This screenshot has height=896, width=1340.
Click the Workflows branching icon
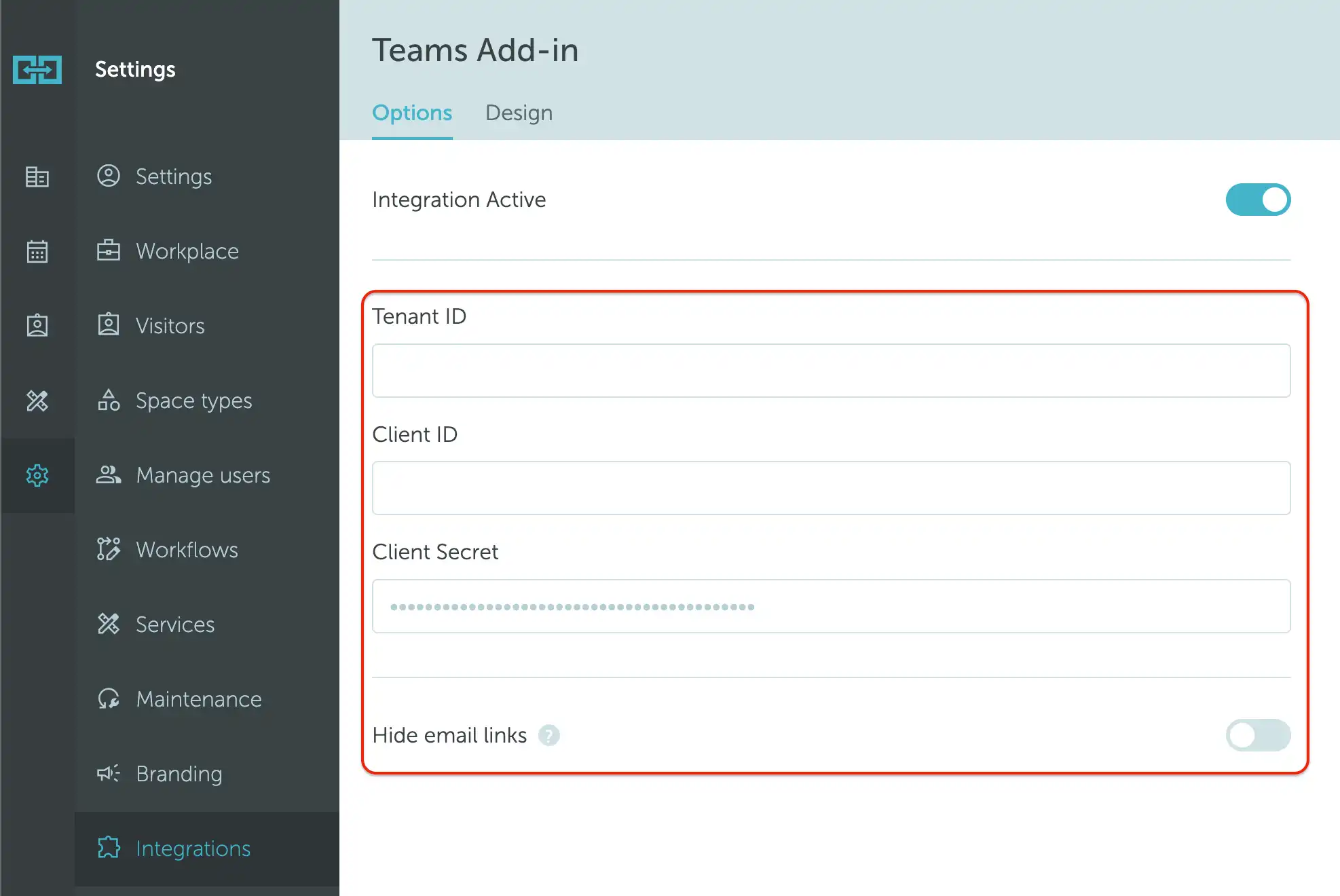(x=109, y=548)
